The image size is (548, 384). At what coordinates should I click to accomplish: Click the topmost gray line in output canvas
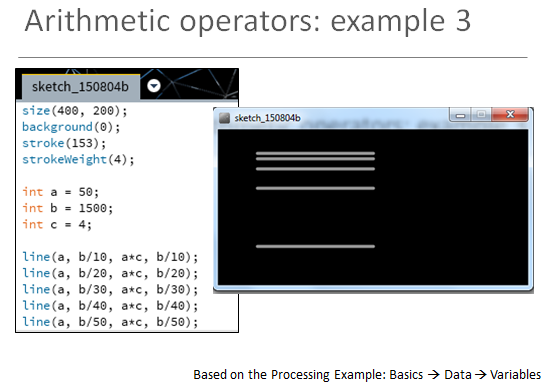click(315, 153)
